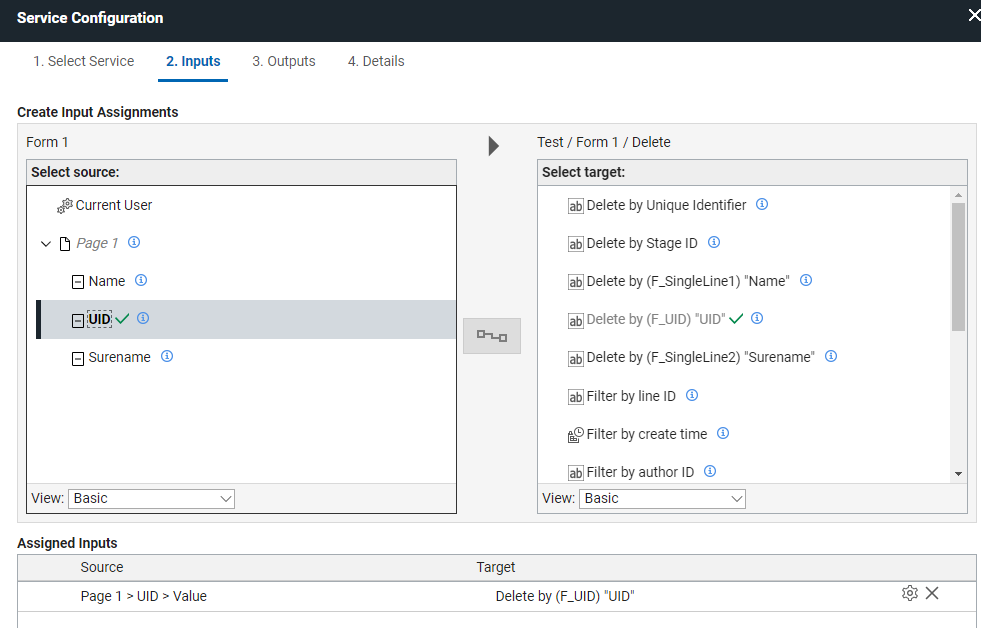981x628 pixels.
Task: Choose Delete by Stage ID target
Action: pos(642,243)
